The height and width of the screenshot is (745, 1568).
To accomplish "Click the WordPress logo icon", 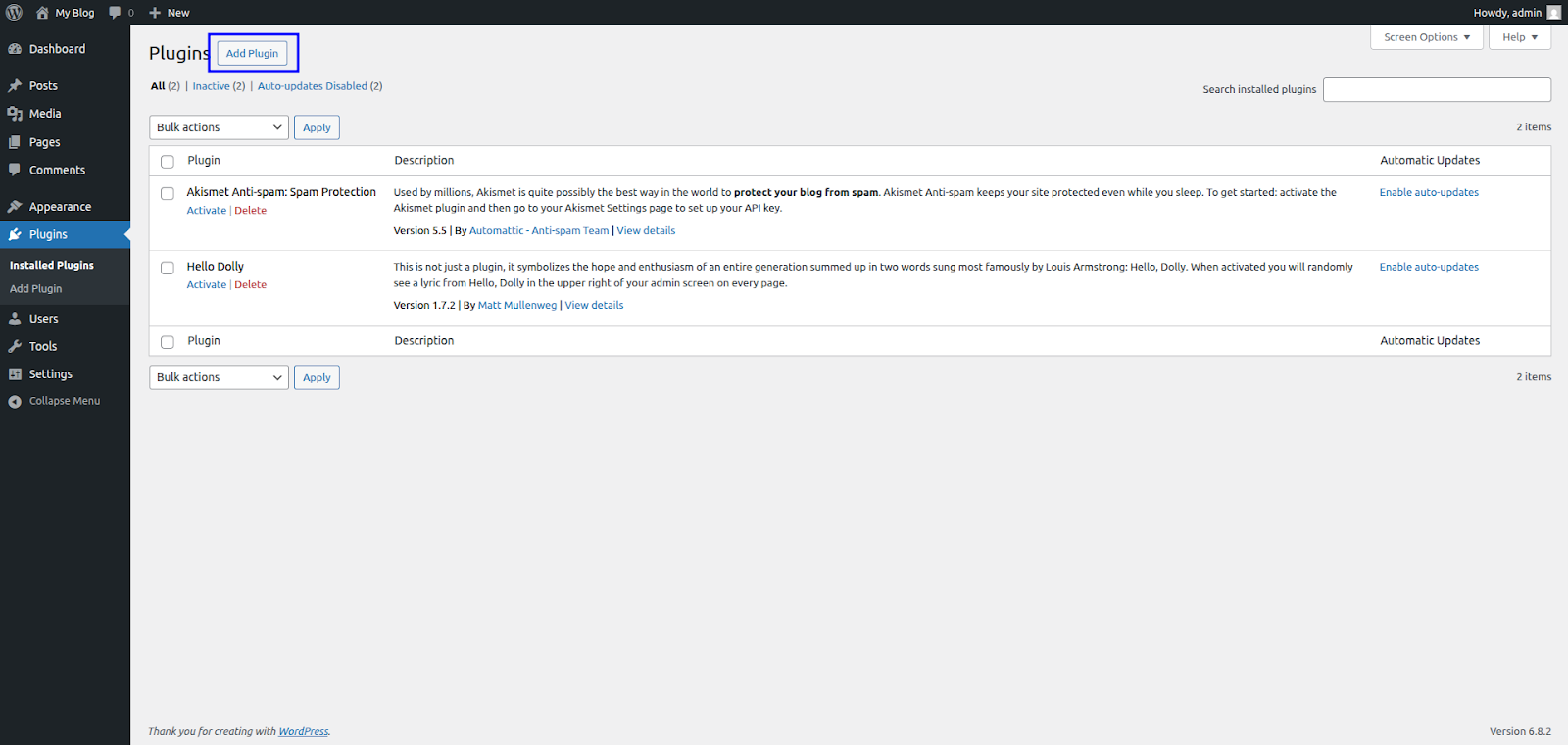I will point(15,13).
